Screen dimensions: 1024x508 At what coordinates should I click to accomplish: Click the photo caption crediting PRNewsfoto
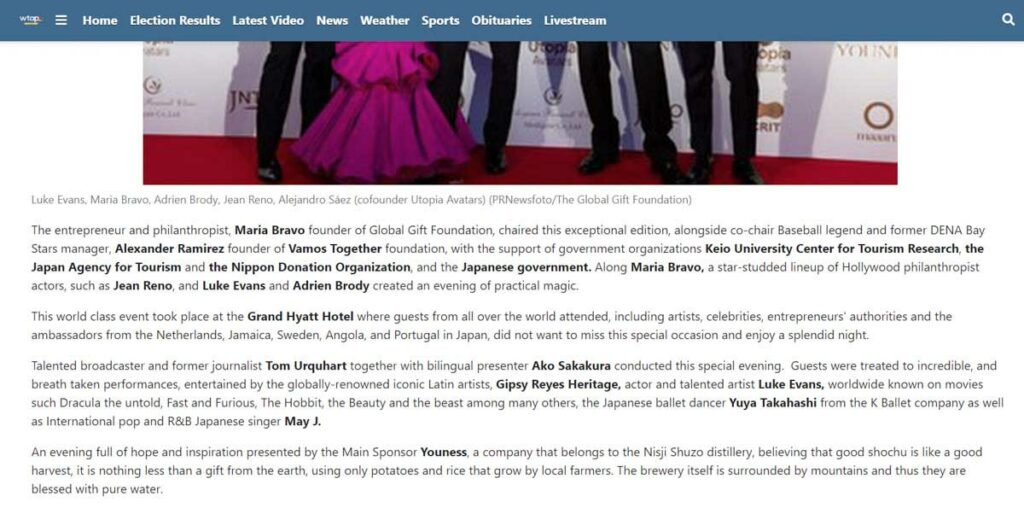point(361,200)
